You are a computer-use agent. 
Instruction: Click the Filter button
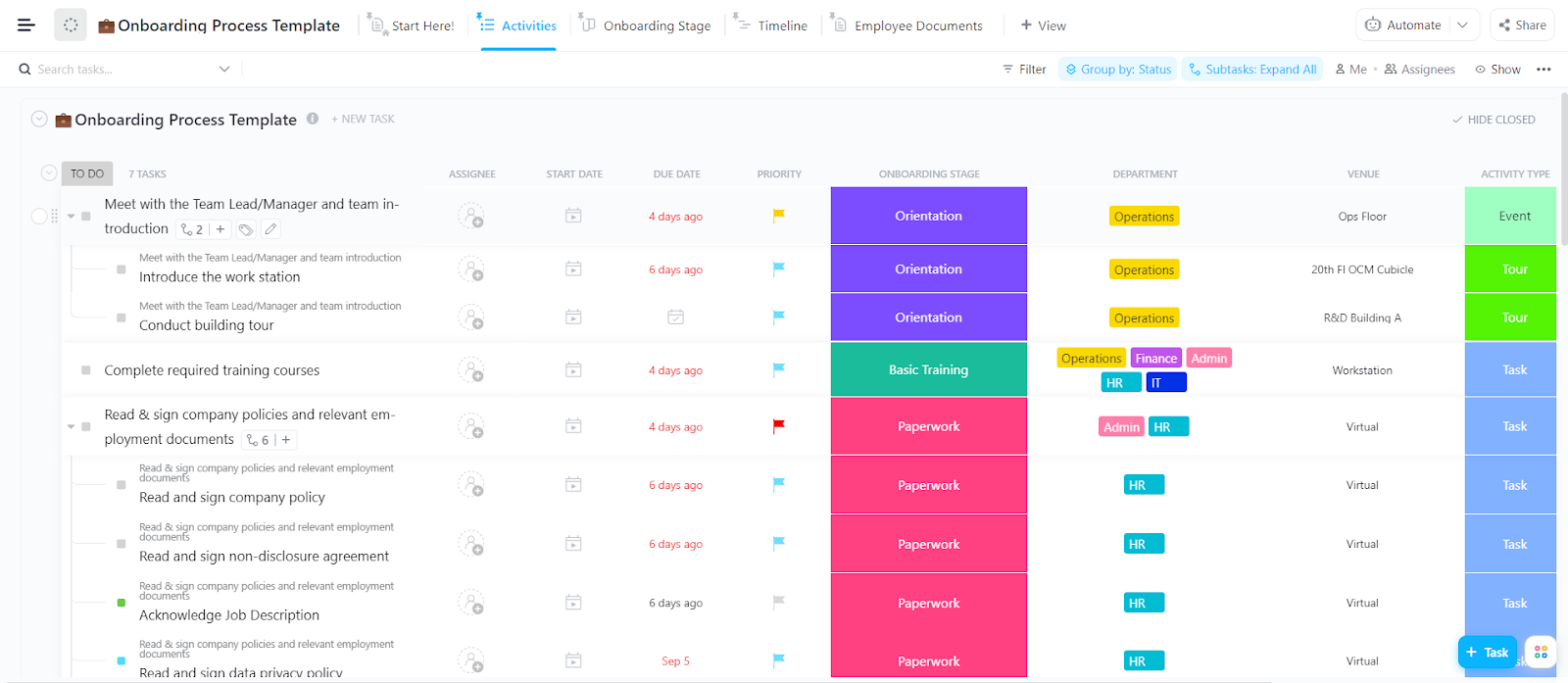1024,70
